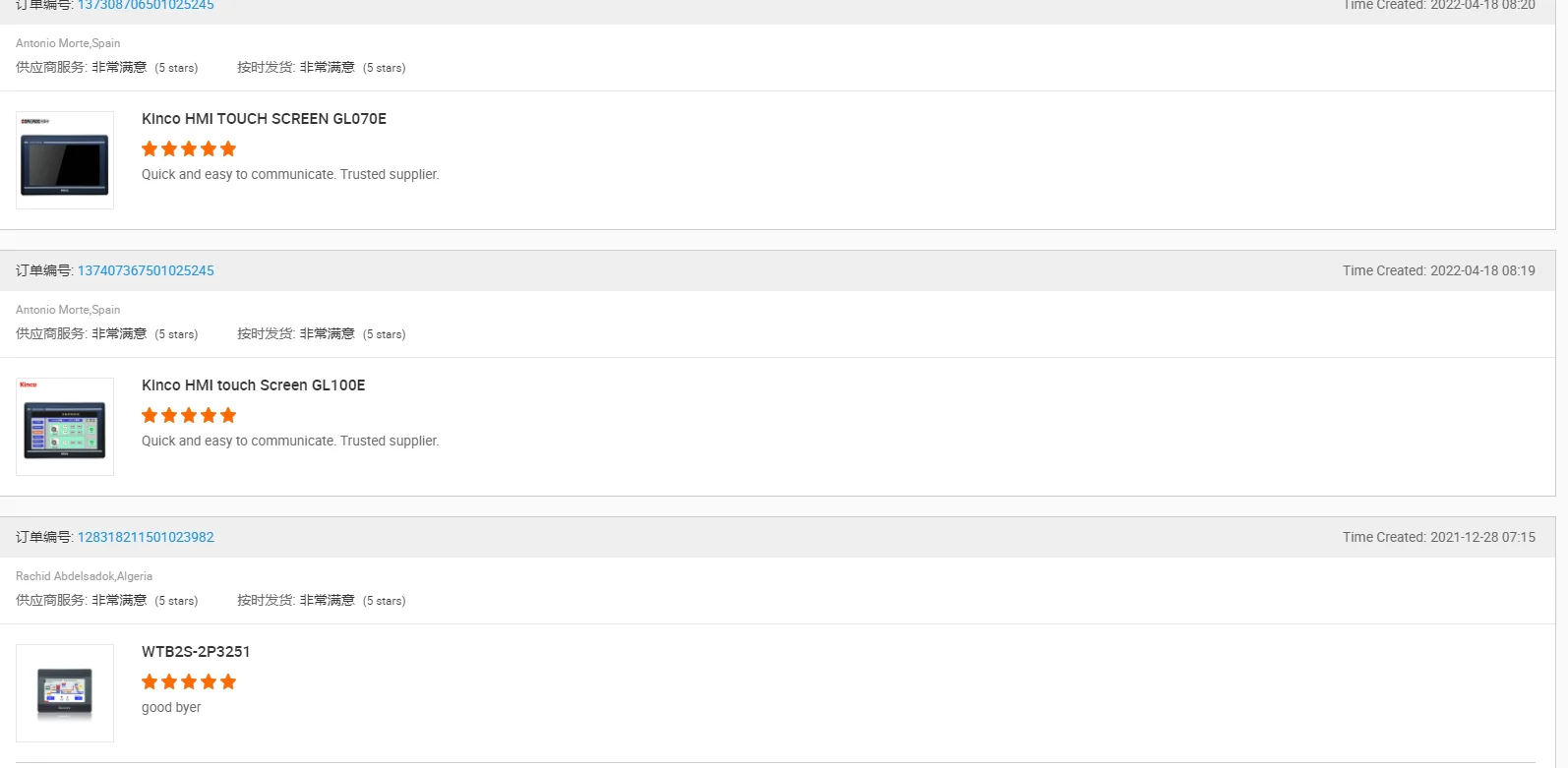This screenshot has height=768, width=1568.
Task: Click second star of WTB2S-2P3251 rating
Action: (x=169, y=681)
